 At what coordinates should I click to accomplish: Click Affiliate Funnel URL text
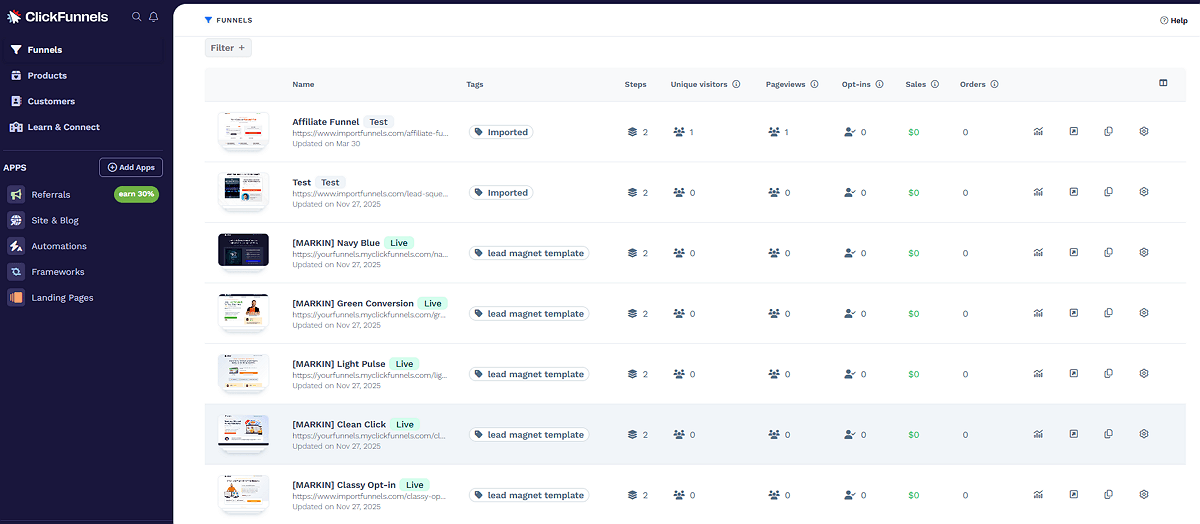tap(370, 133)
